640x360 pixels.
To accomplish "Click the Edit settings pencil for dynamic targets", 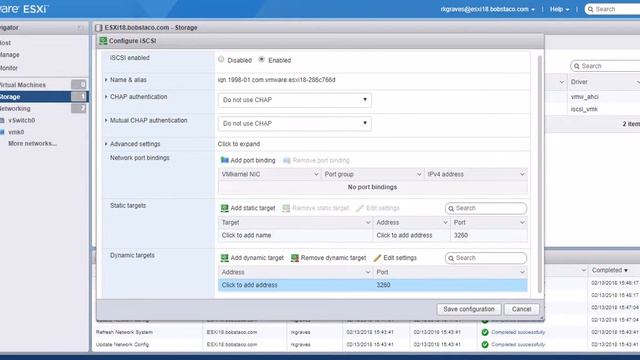I will 377,258.
